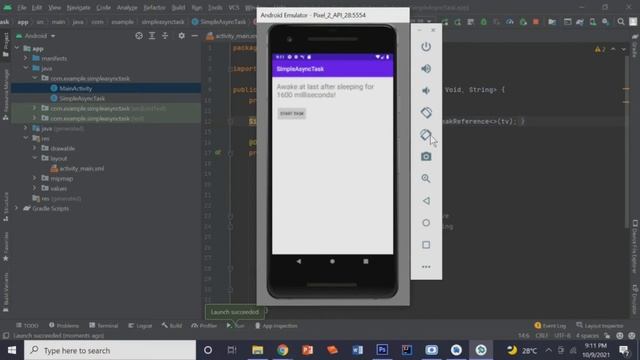The image size is (640, 360).
Task: Expand the manifests folder
Action: 26,58
